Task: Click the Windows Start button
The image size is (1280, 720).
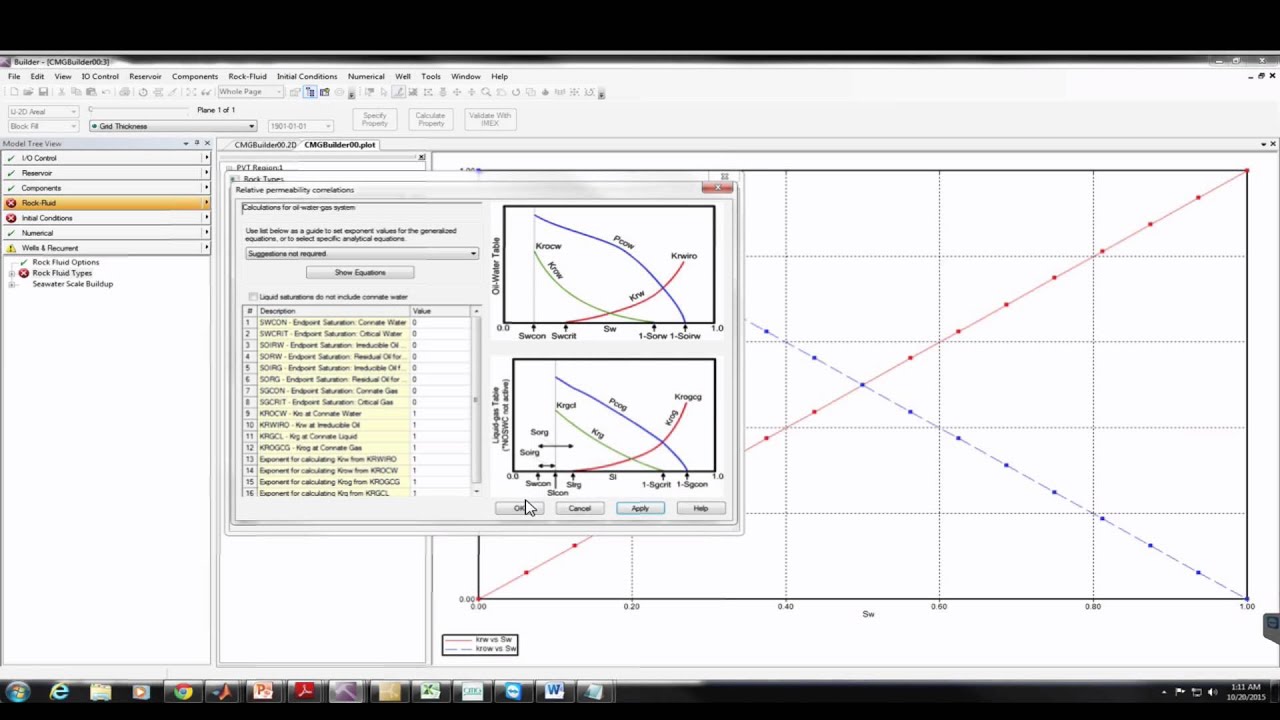Action: click(x=17, y=691)
